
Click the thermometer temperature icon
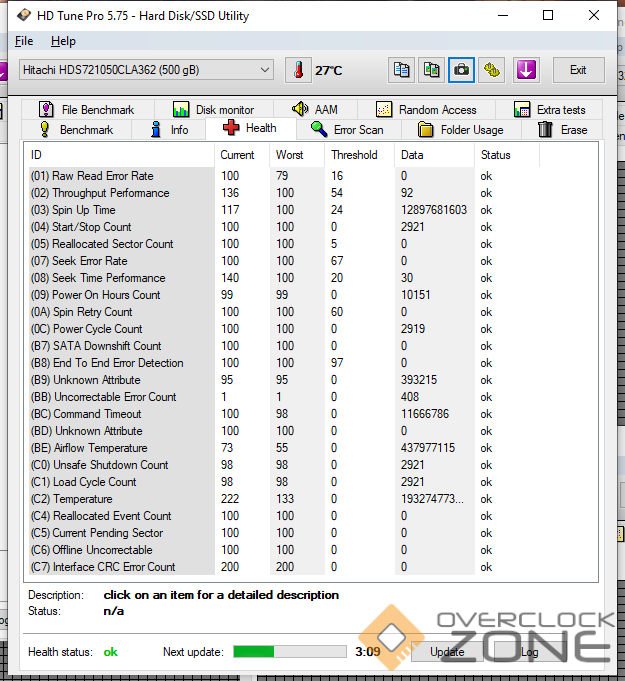click(298, 70)
